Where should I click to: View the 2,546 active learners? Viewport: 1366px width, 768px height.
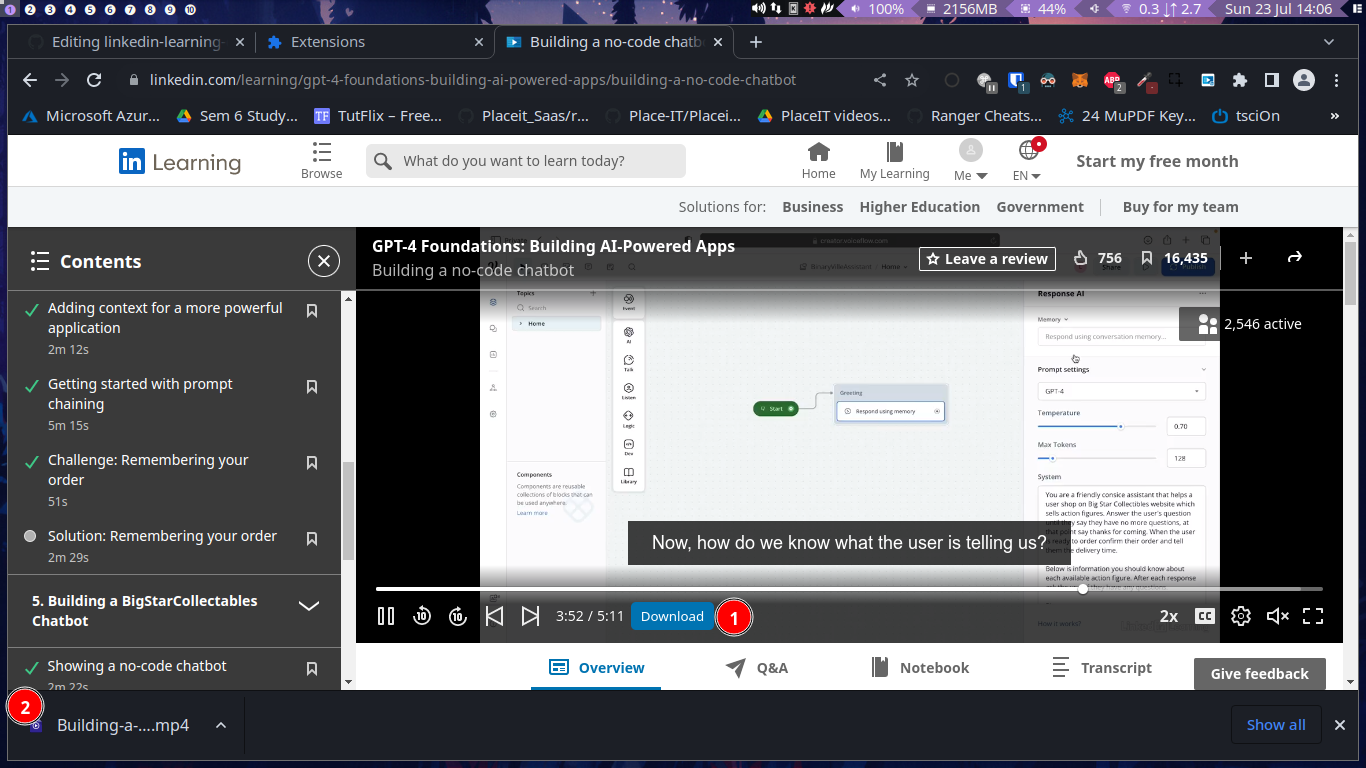tap(1250, 324)
